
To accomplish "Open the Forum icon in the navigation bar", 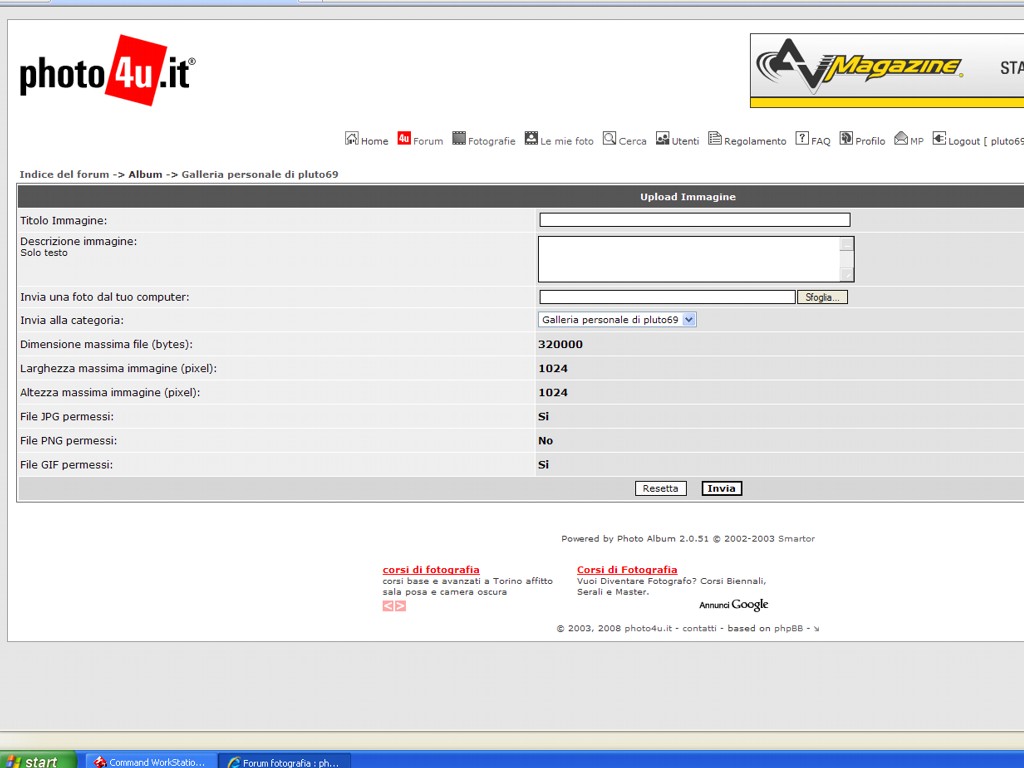I will pyautogui.click(x=404, y=139).
